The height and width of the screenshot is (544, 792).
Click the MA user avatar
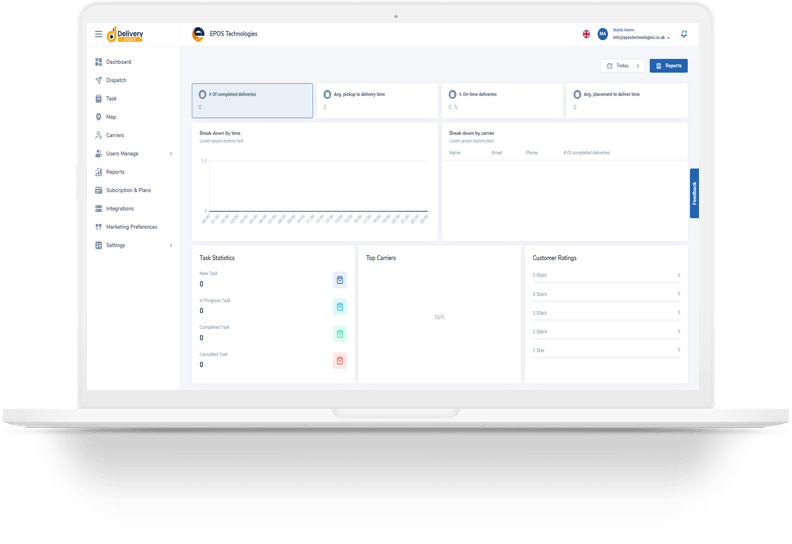603,34
